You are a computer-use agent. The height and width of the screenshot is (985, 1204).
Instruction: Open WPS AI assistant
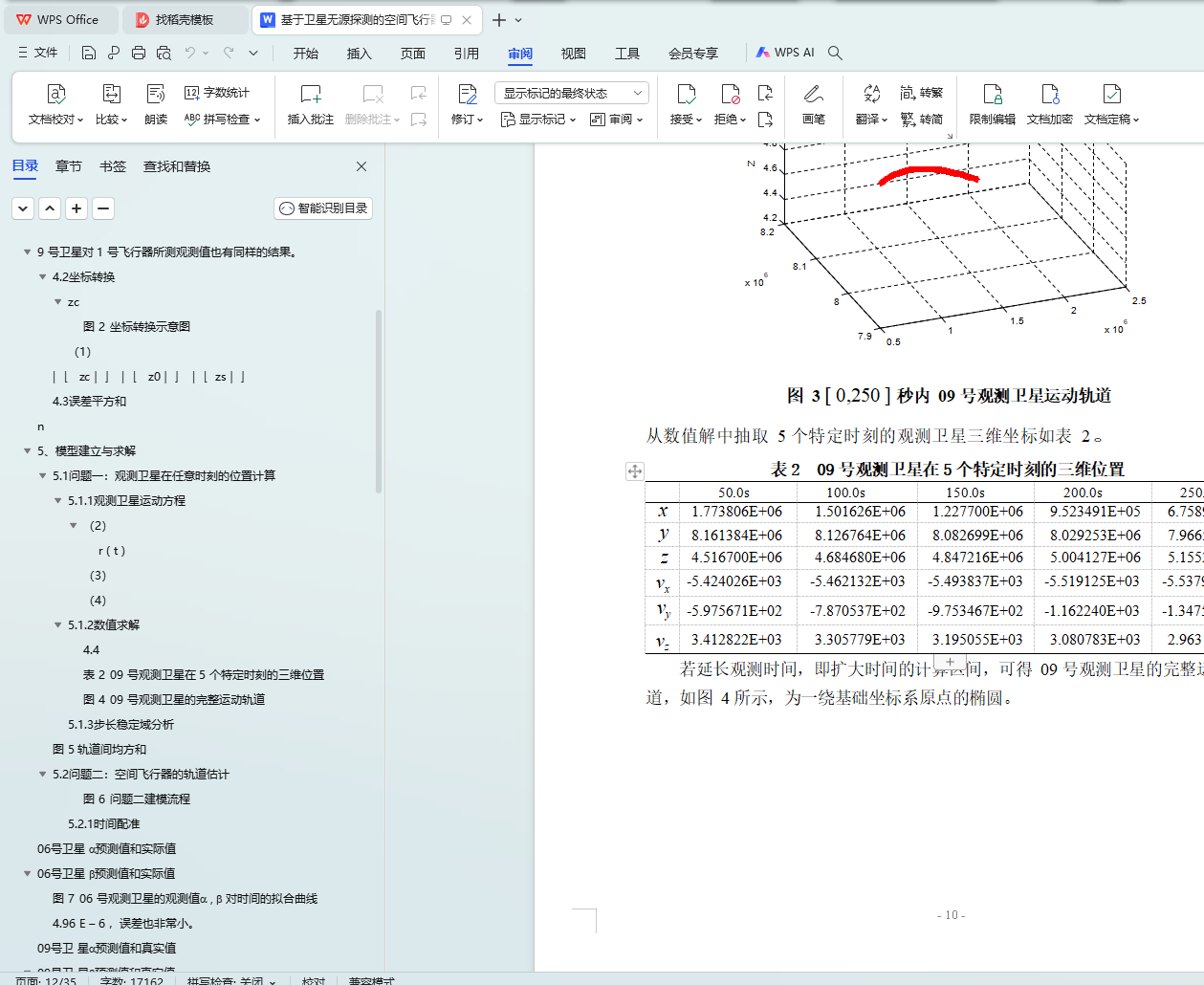pos(785,53)
